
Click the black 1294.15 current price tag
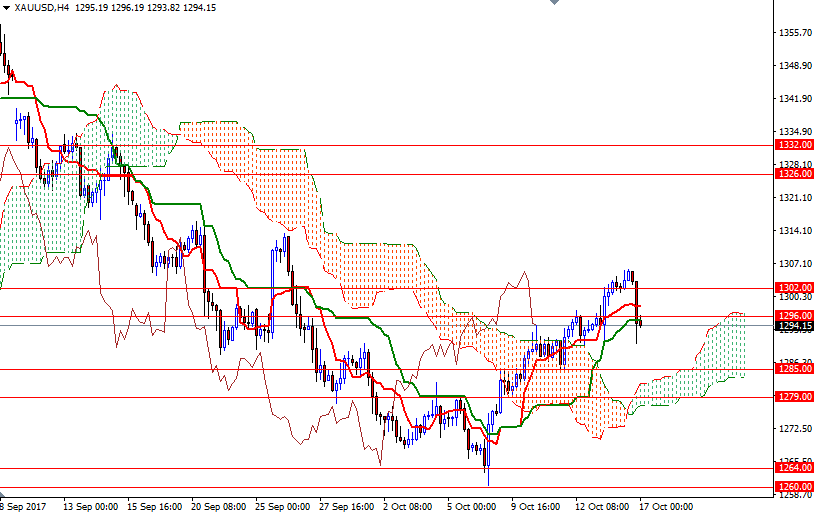(x=793, y=326)
